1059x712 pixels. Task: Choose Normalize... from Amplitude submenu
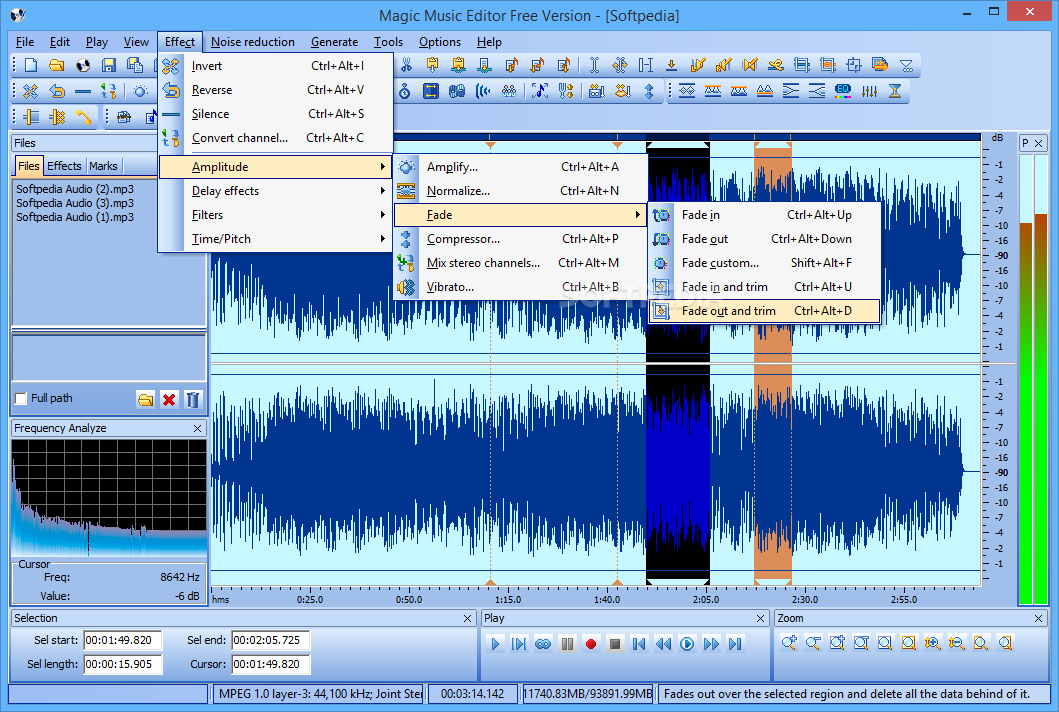(x=520, y=191)
